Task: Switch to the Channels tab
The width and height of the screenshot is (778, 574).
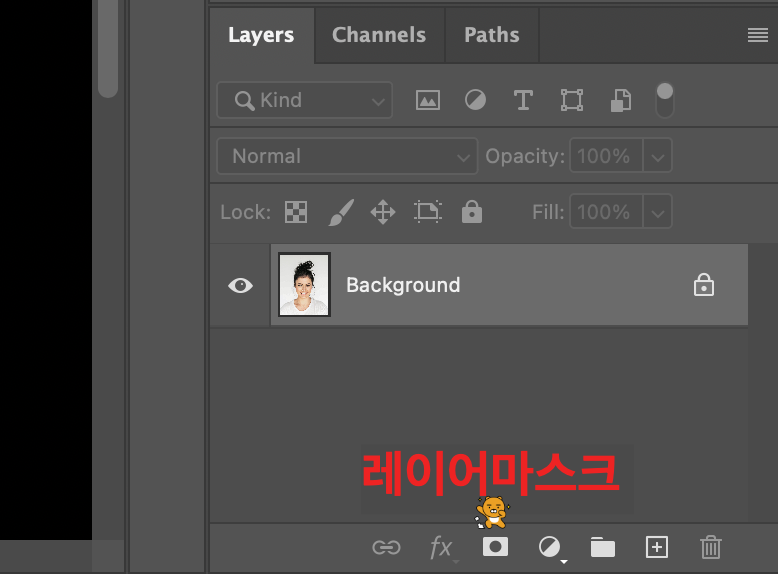Action: click(x=379, y=35)
